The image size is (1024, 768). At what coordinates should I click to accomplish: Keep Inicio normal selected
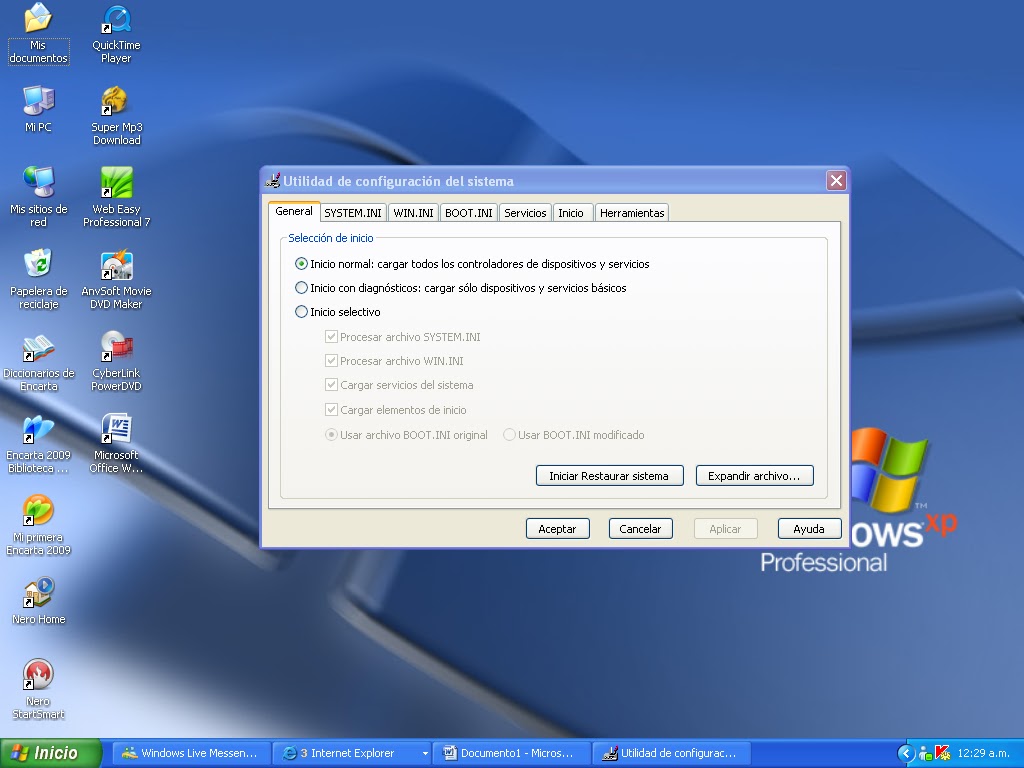(301, 263)
